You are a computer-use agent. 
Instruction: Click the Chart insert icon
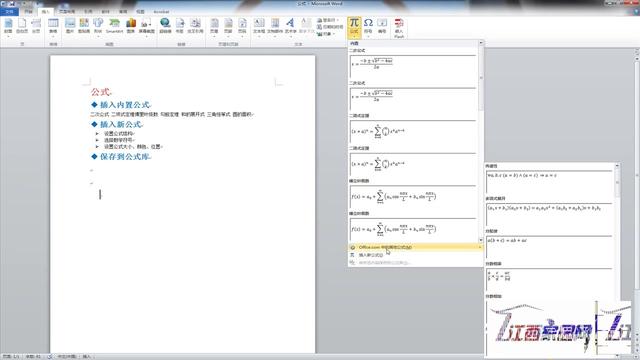point(131,25)
